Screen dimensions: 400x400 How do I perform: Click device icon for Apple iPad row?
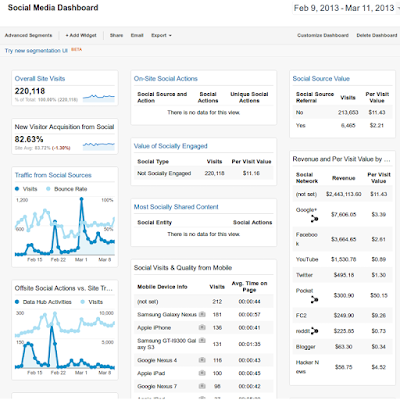202,373
